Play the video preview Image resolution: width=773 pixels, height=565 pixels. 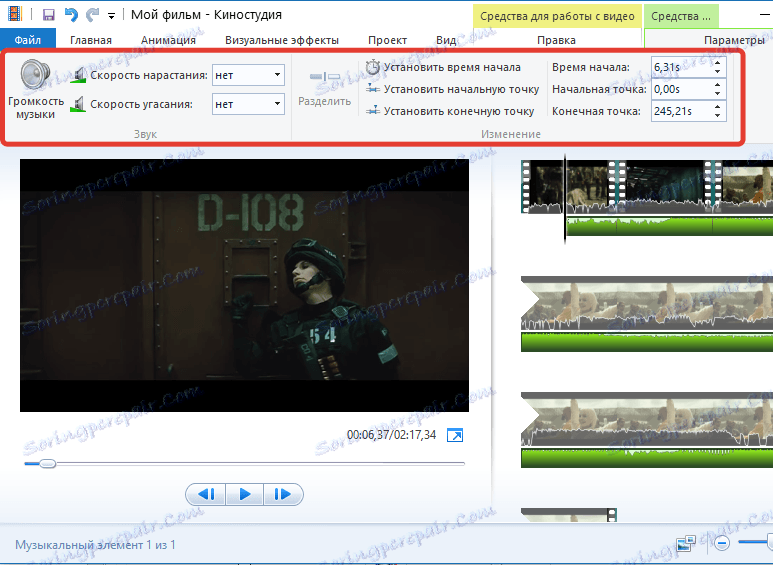pyautogui.click(x=245, y=494)
